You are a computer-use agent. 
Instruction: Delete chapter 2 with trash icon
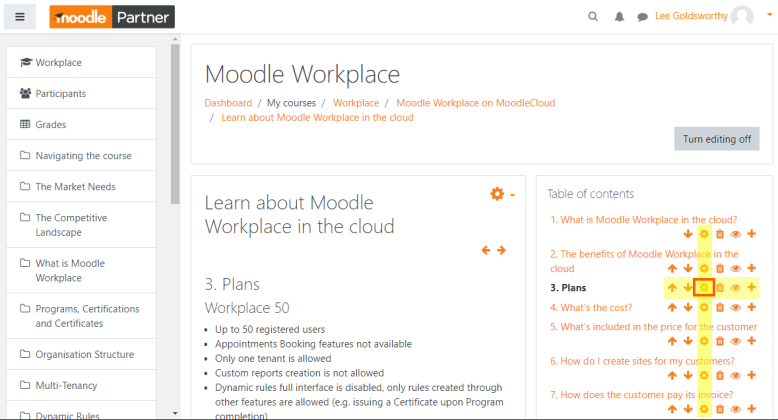pos(720,269)
